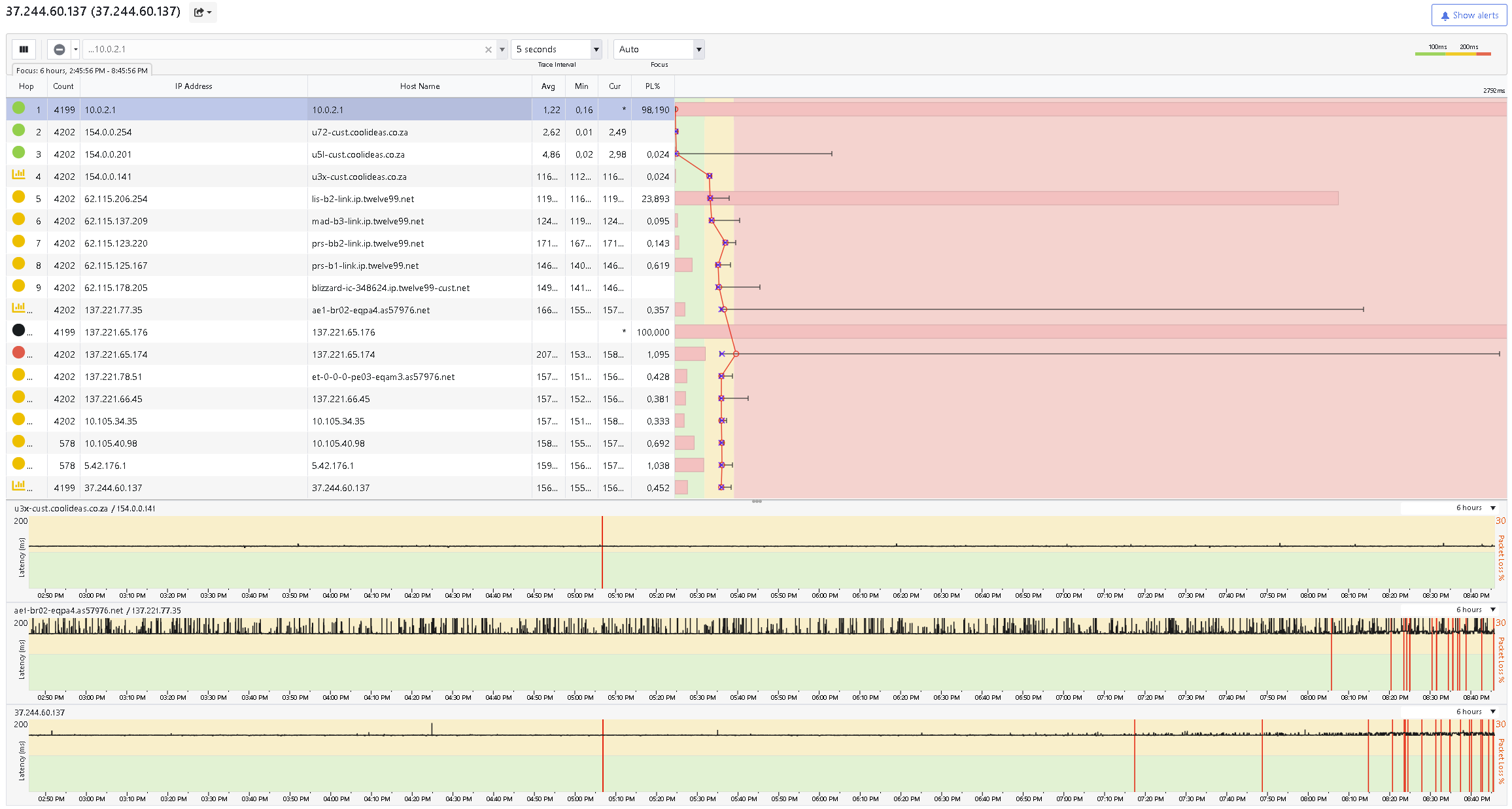The image size is (1512, 809).
Task: Toggle black status circle for 137.221.65.176
Action: click(x=18, y=330)
